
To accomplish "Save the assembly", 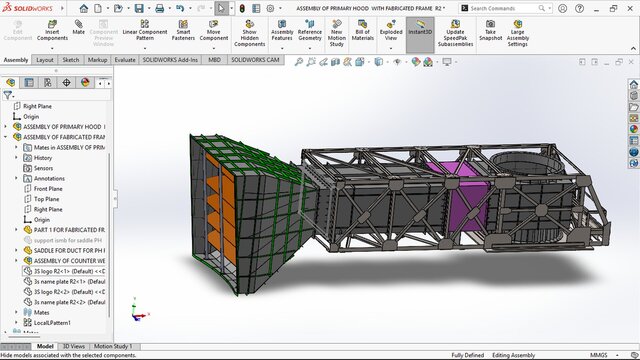I will point(139,8).
